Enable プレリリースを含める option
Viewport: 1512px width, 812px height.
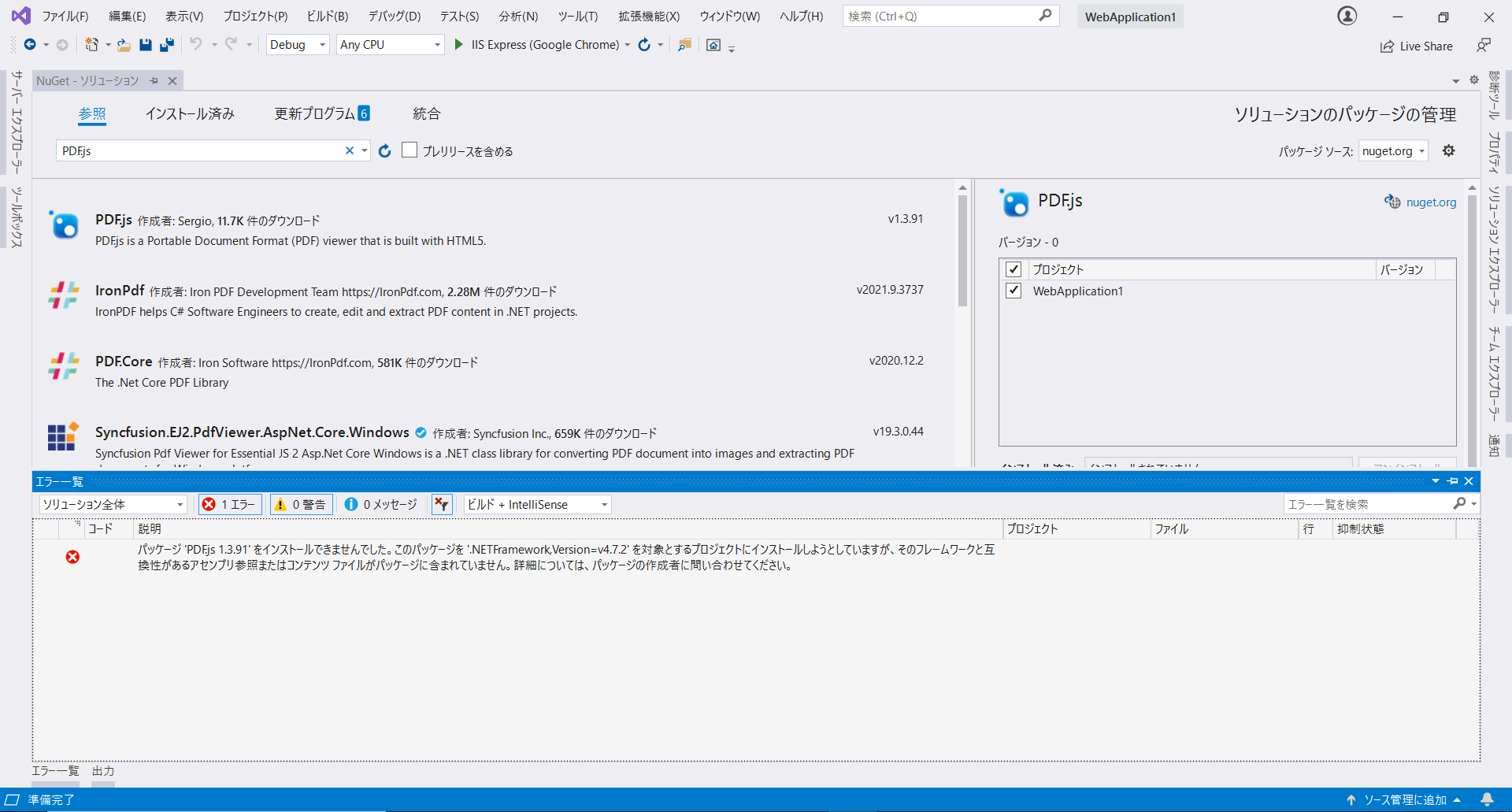pos(409,150)
